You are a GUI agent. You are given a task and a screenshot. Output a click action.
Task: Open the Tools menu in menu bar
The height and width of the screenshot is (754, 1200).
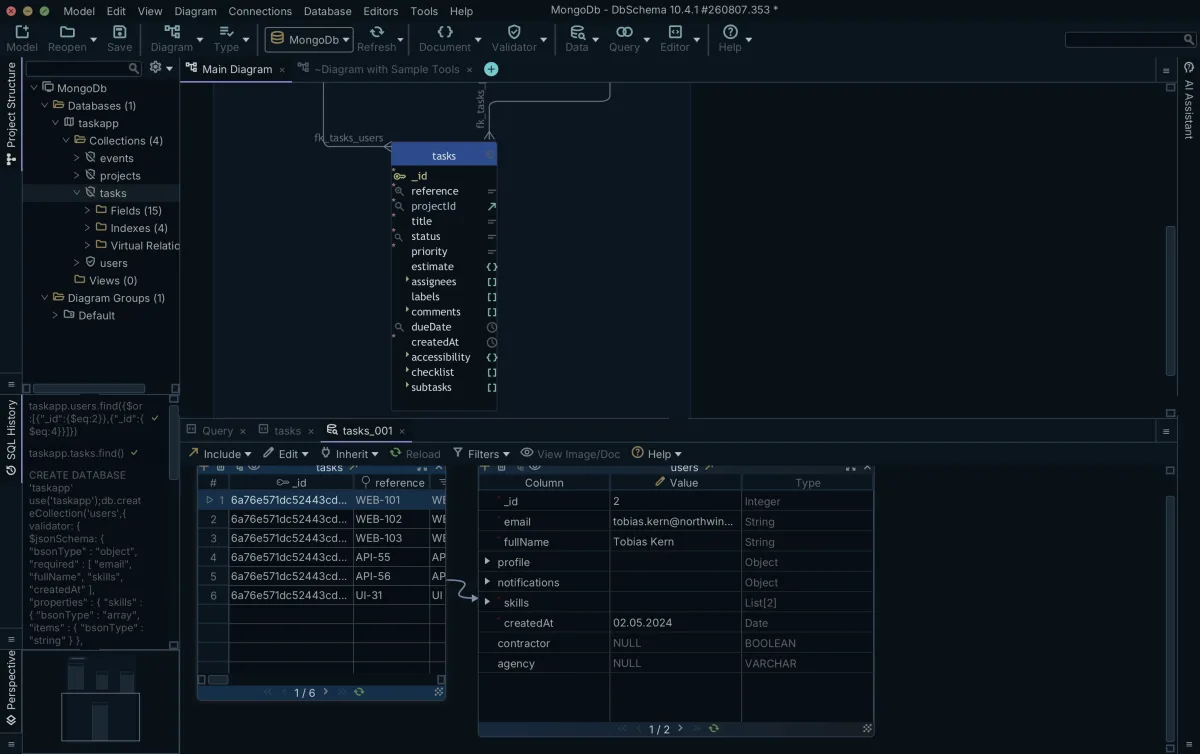click(424, 11)
